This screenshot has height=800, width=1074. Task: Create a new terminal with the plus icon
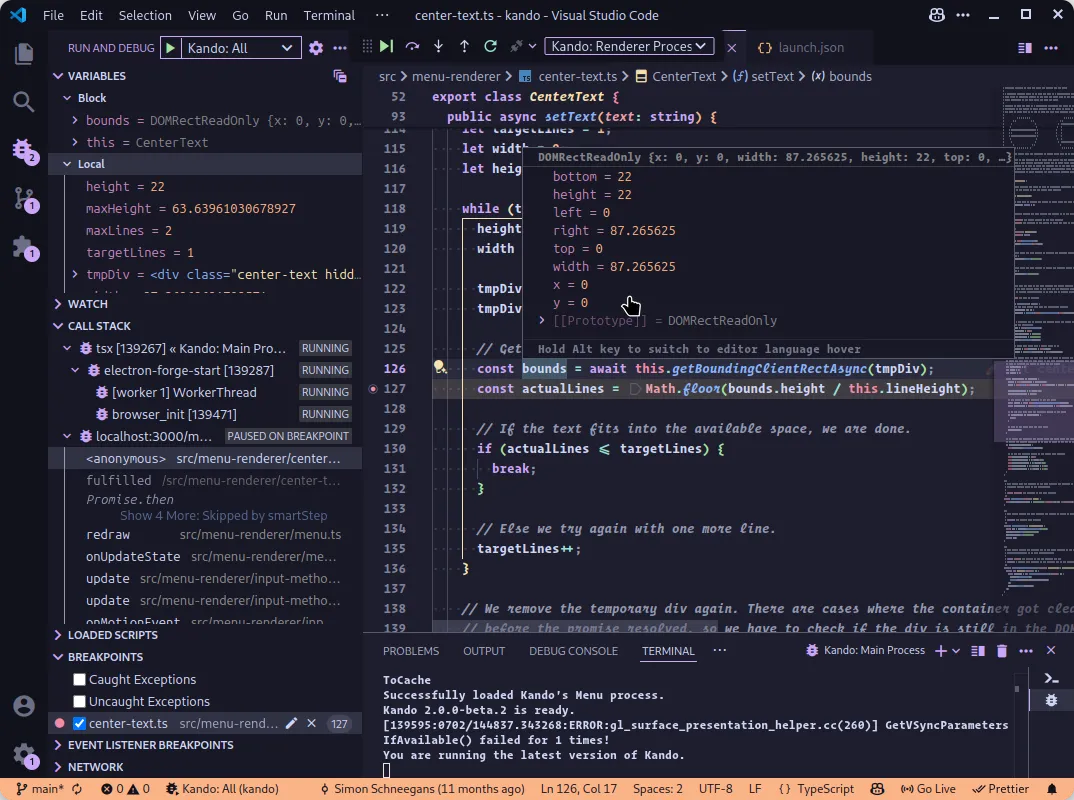click(x=943, y=650)
